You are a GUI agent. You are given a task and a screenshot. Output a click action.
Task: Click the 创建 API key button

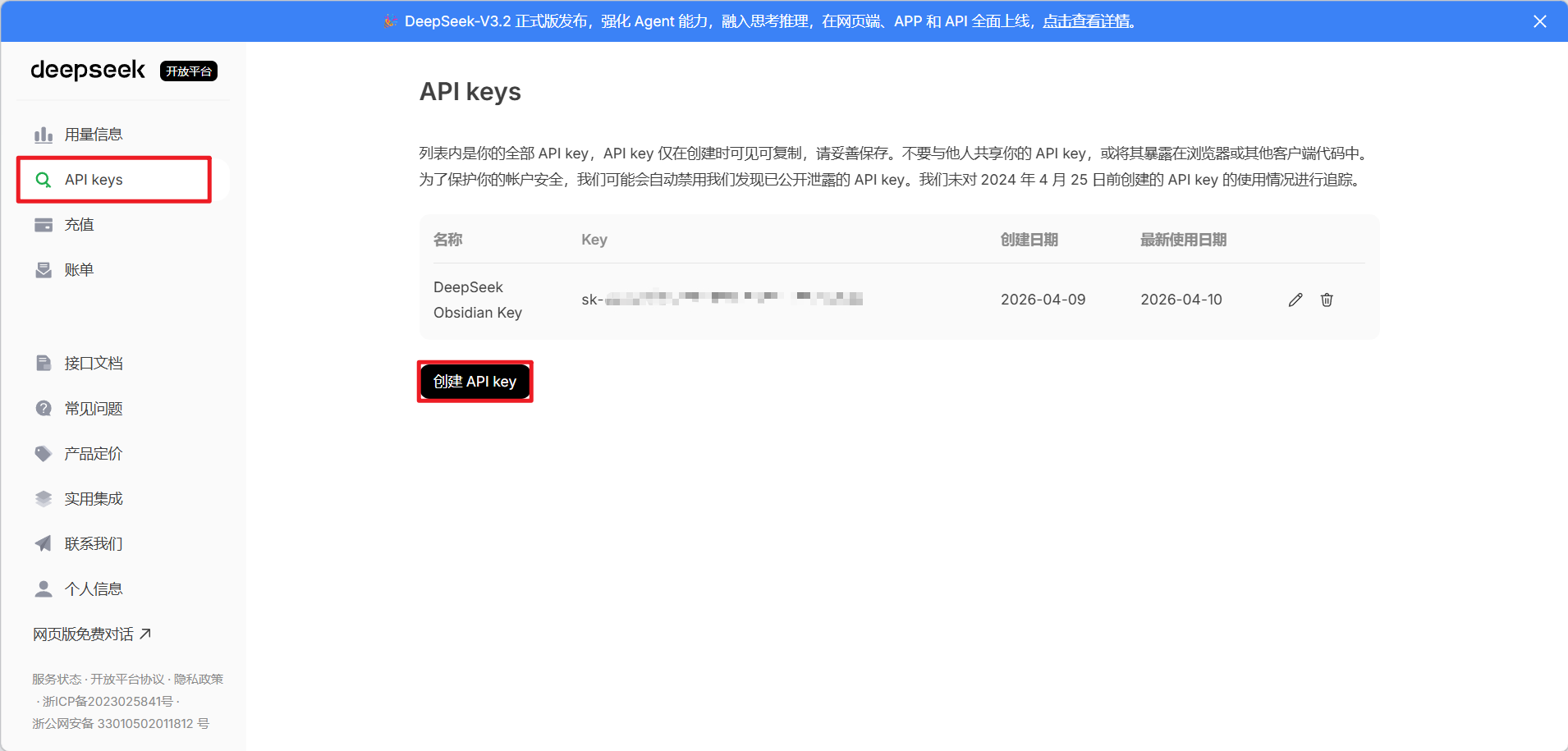[x=475, y=382]
